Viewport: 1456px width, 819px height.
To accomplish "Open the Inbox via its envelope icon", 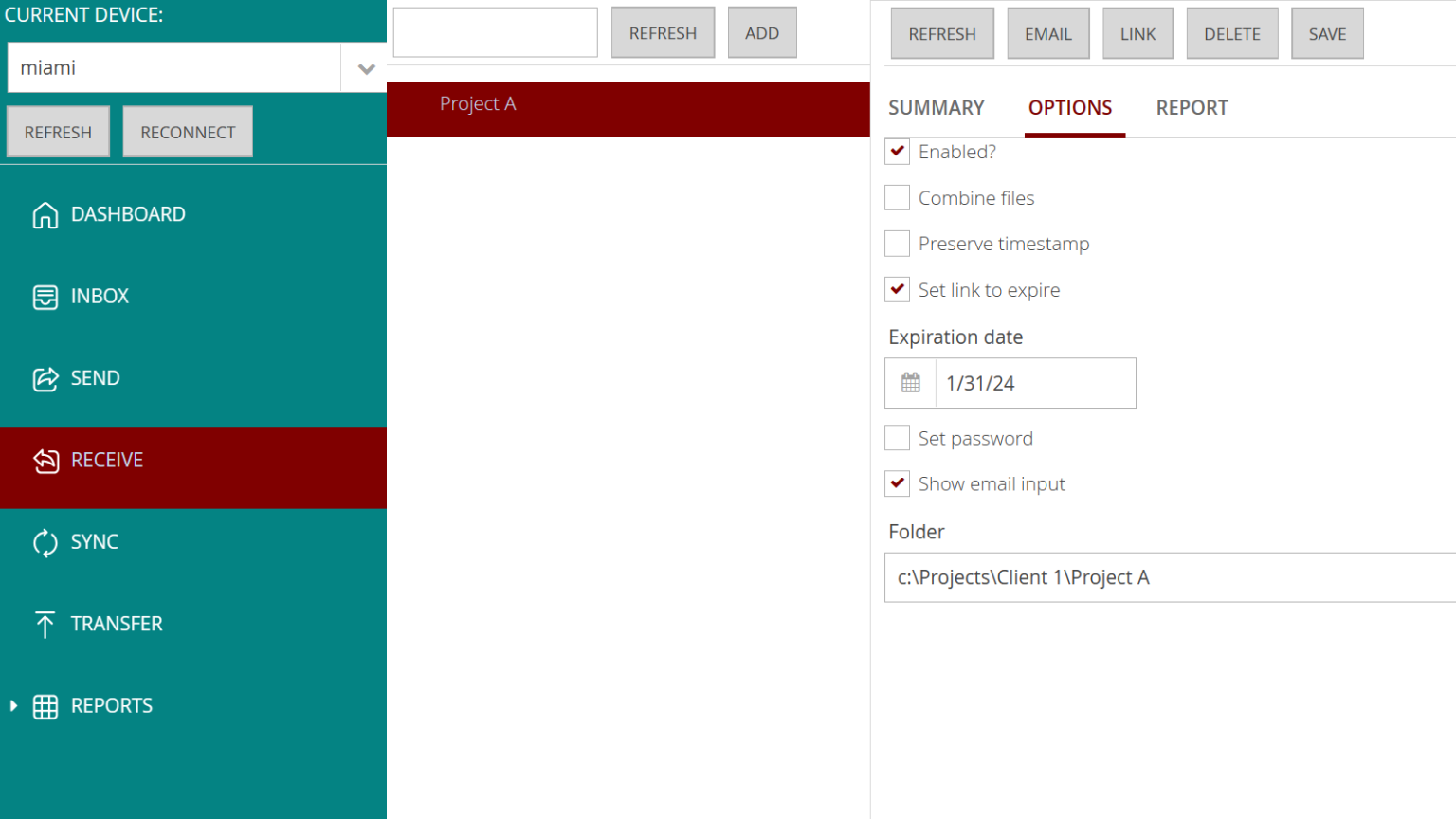I will (45, 296).
